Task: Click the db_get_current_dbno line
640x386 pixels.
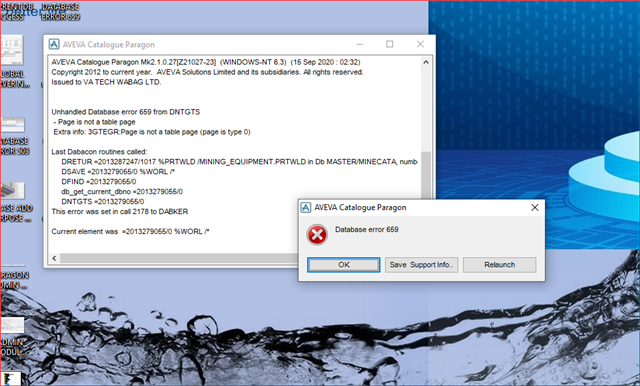Action: (122, 192)
